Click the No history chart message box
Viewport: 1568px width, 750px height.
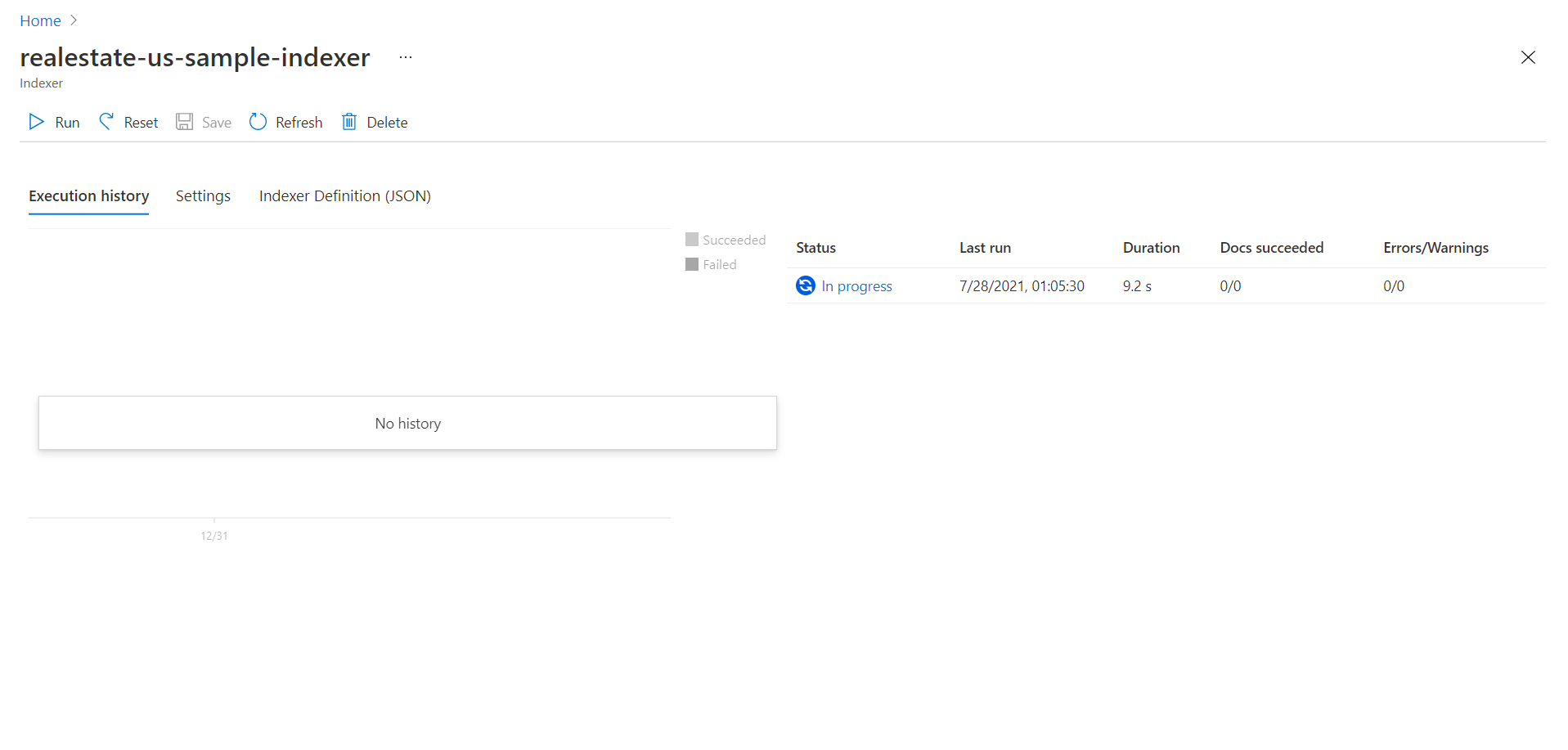click(407, 423)
